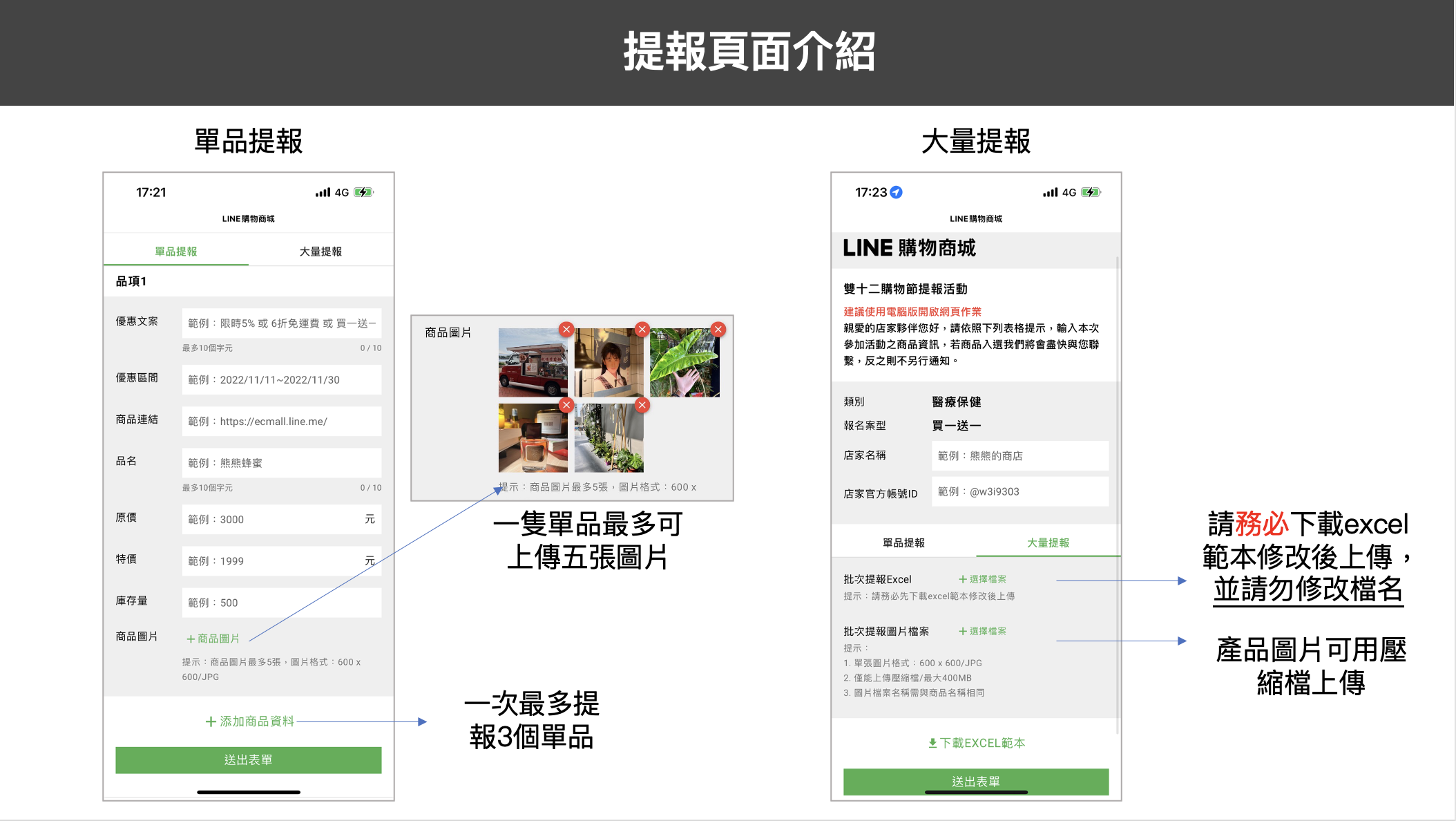Click the 品名 input field

(282, 463)
